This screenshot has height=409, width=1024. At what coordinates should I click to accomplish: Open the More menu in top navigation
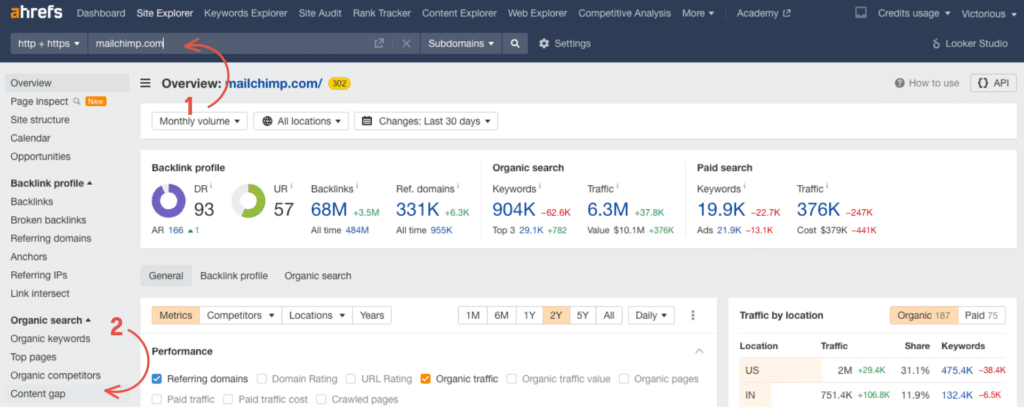click(697, 13)
